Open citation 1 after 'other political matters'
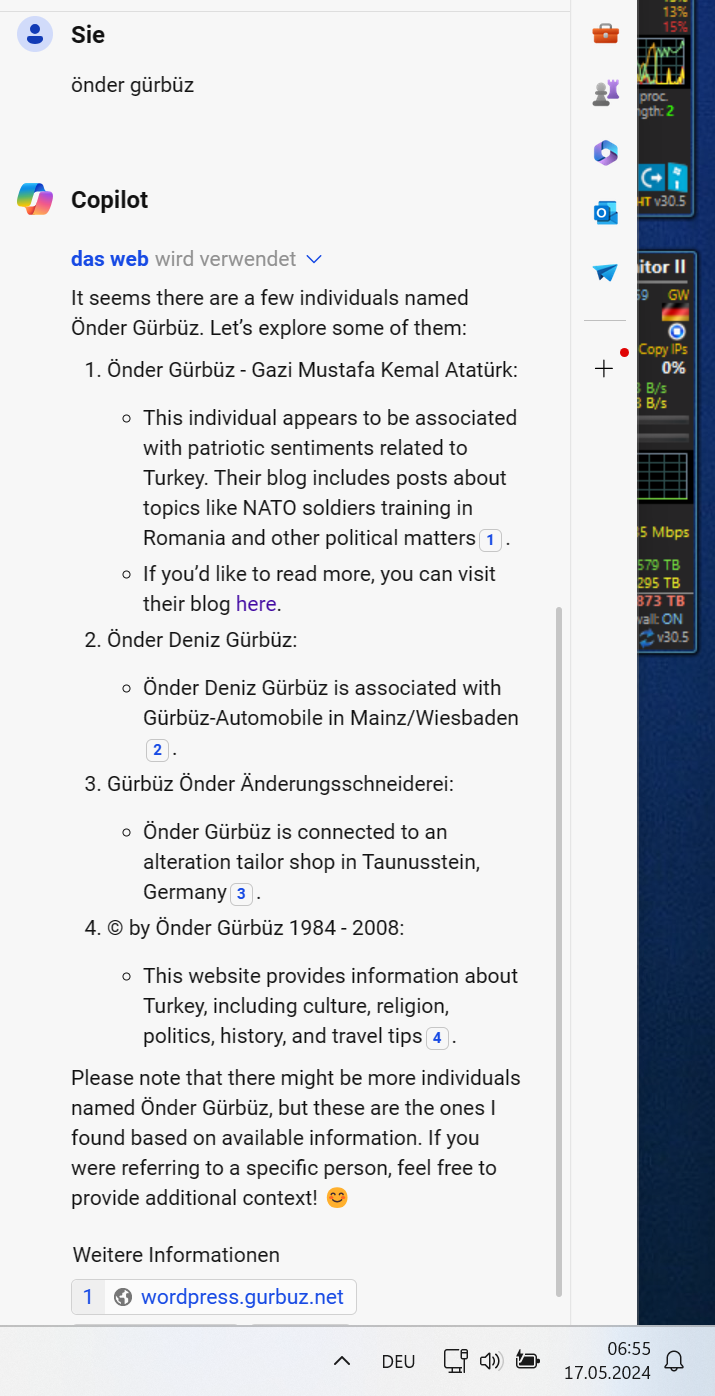 click(490, 540)
